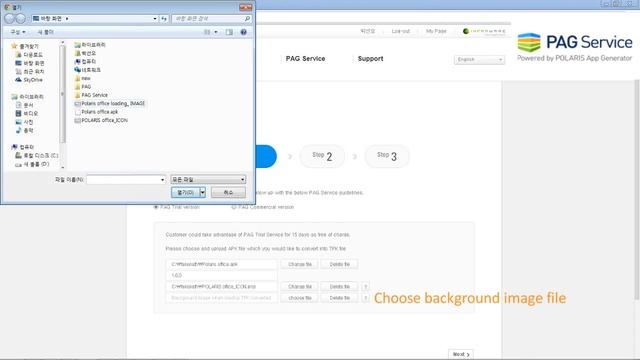The height and width of the screenshot is (360, 640).
Task: Open the English language dropdown on webpage
Action: 479,60
